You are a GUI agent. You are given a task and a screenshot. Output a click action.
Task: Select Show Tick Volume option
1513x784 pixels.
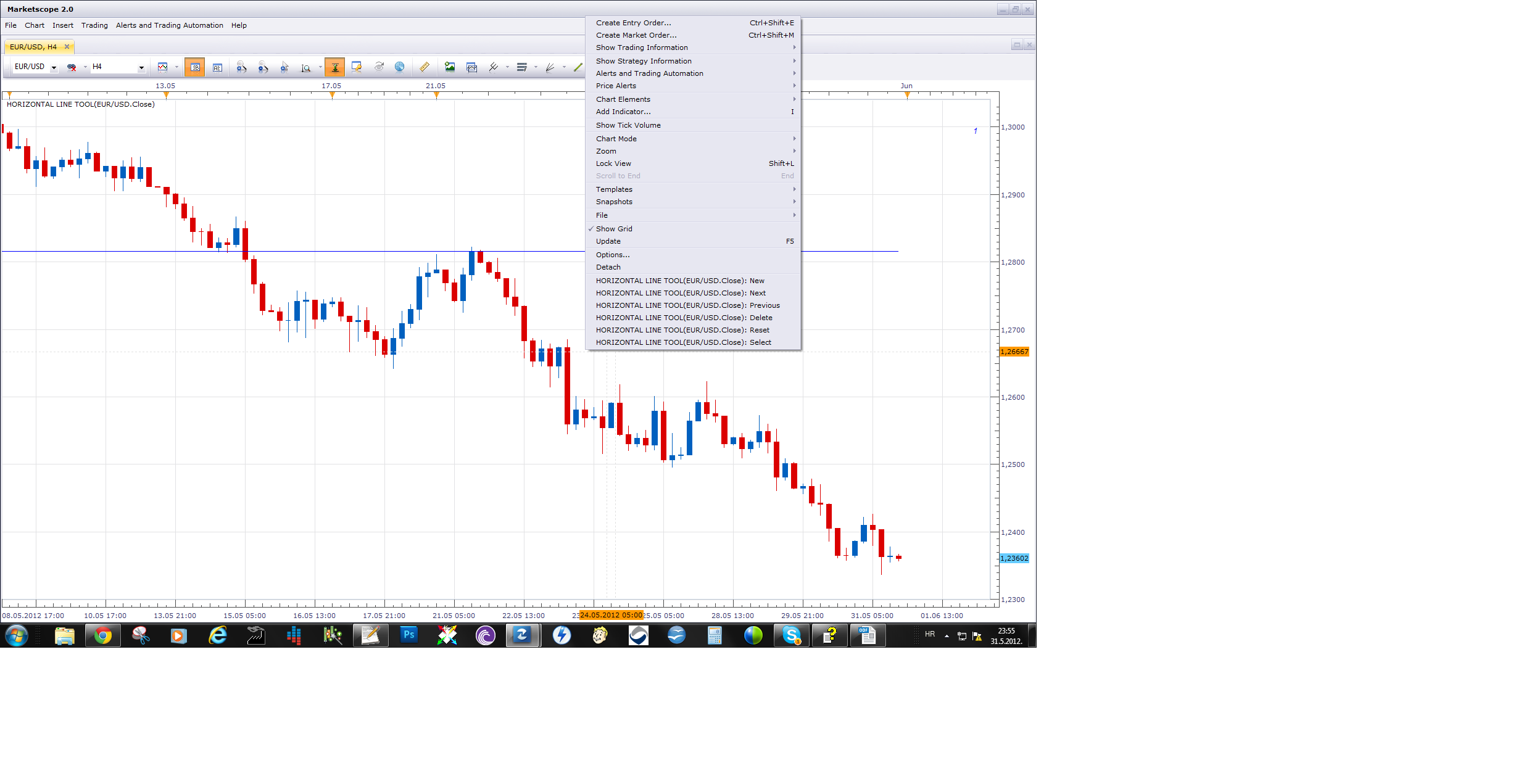pos(693,125)
